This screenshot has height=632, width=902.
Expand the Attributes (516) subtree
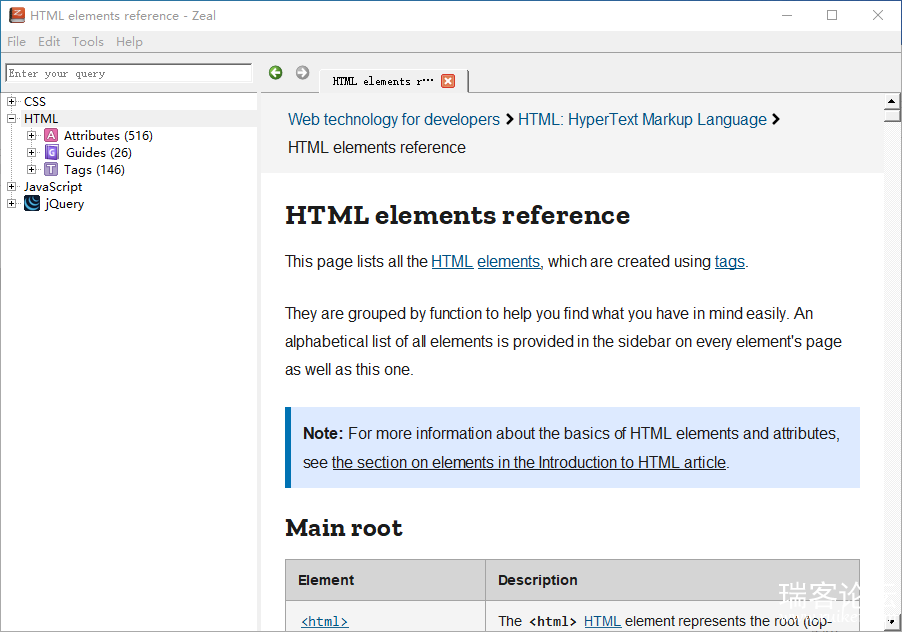32,136
